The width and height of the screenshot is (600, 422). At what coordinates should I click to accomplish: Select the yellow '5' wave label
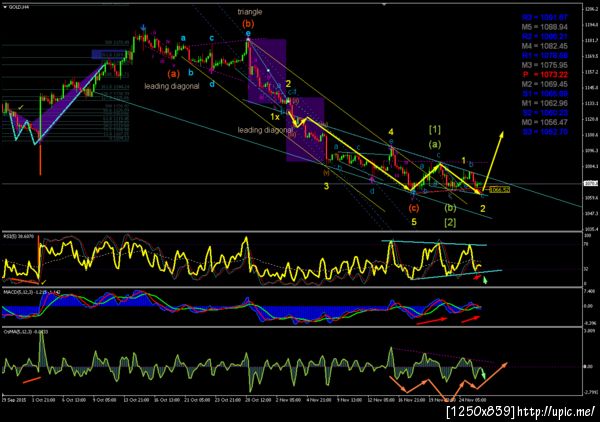tap(414, 222)
